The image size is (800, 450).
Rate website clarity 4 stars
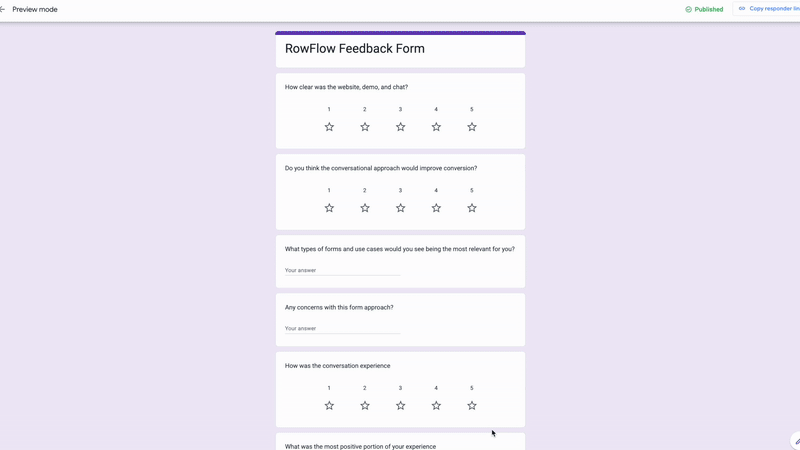click(x=436, y=127)
